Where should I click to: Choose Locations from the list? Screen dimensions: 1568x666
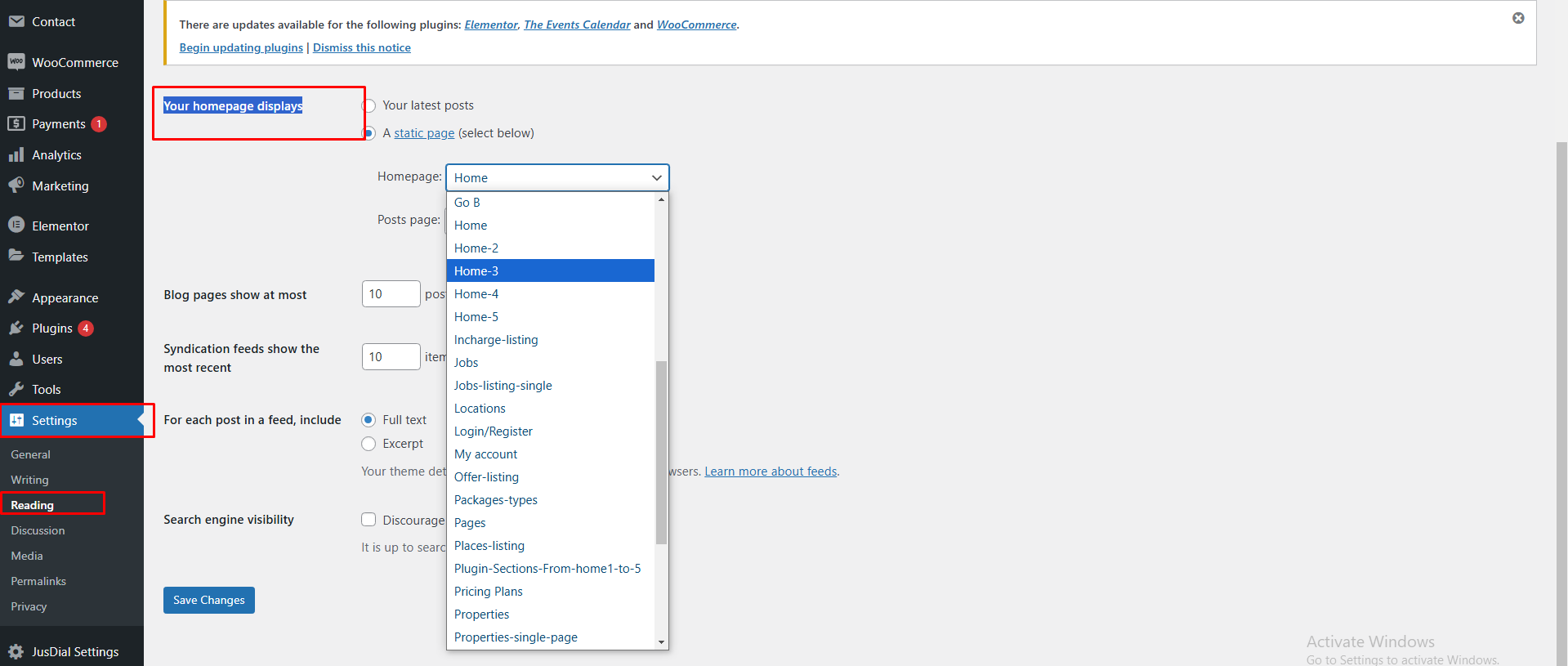551,409
